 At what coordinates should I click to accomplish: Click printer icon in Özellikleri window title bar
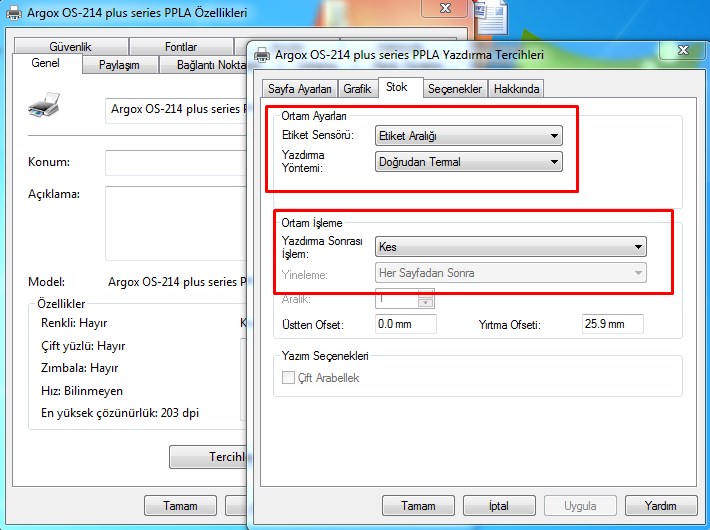14,13
